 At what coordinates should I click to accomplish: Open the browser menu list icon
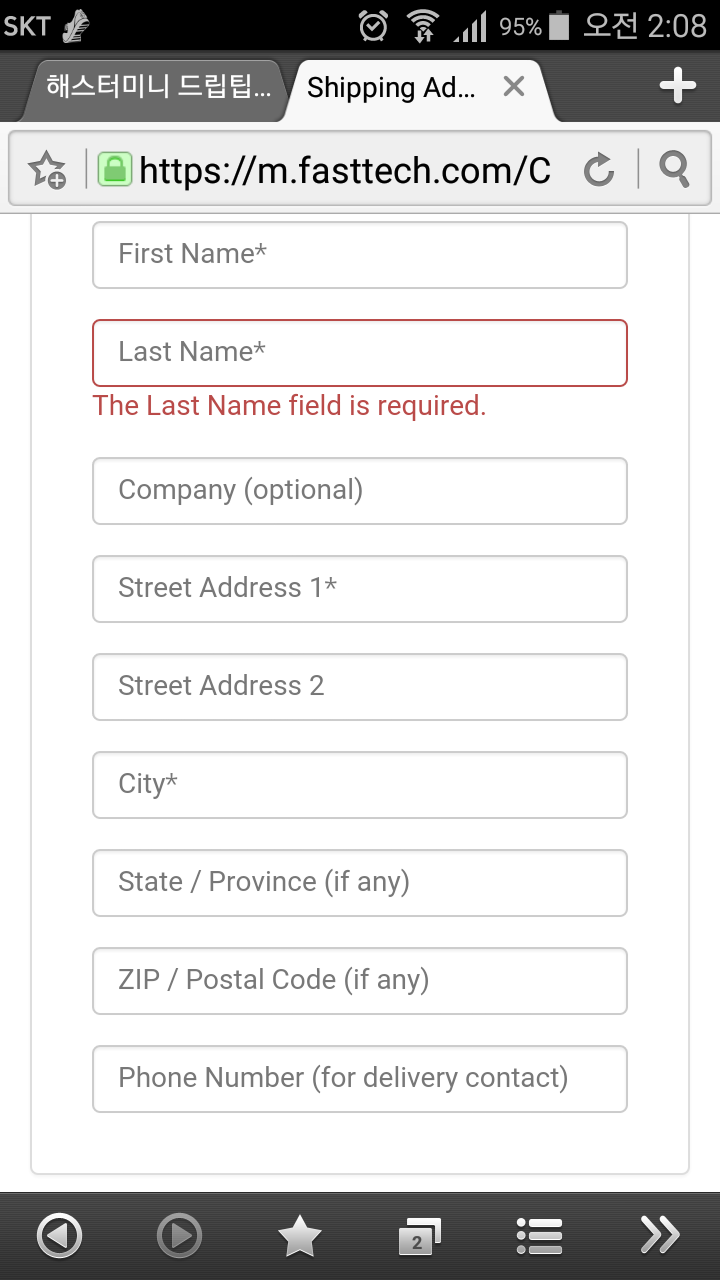(539, 1236)
